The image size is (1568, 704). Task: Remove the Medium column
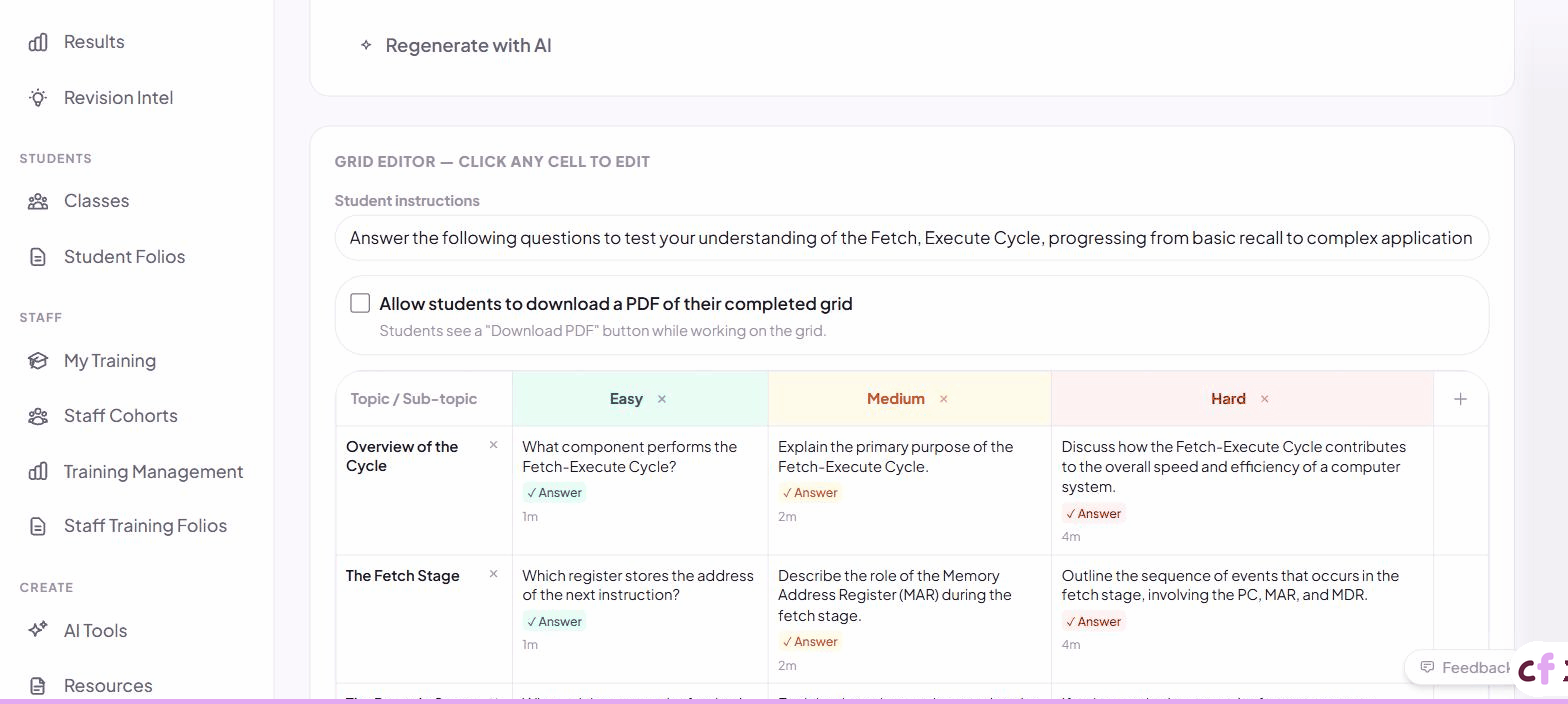pyautogui.click(x=943, y=399)
